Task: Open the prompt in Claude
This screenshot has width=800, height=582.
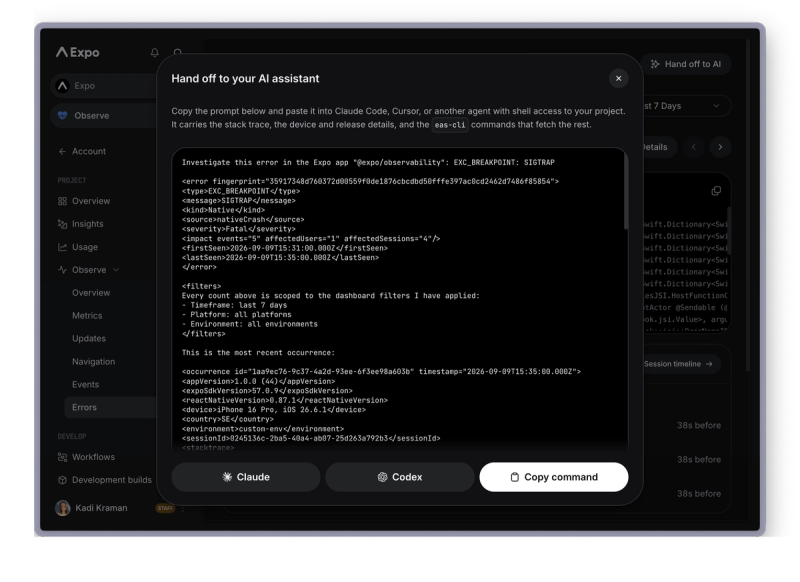Action: click(x=246, y=477)
